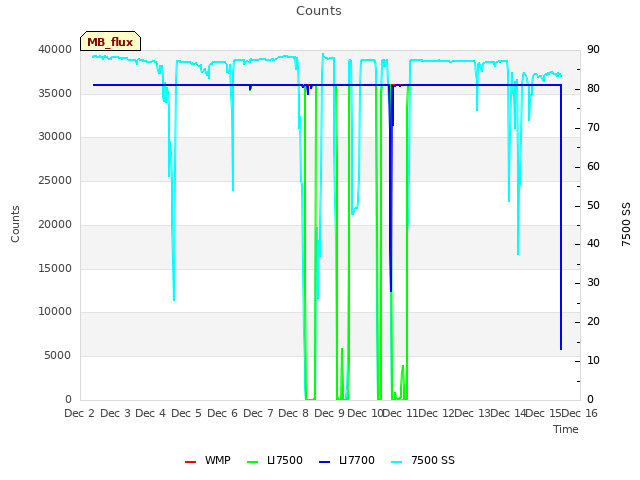Image resolution: width=640 pixels, height=480 pixels.
Task: Click the 'Dec 3' x-axis tick label
Action: (x=115, y=413)
